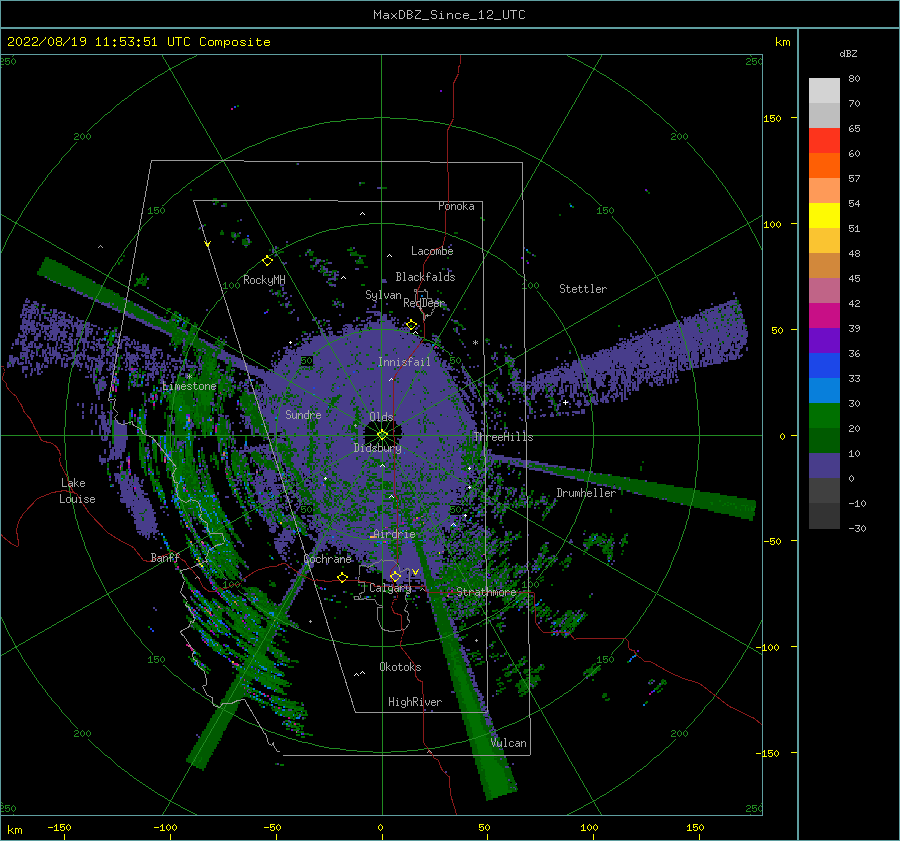Viewport: 900px width, 841px height.
Task: Click the Lake Louise label
Action: [x=77, y=491]
